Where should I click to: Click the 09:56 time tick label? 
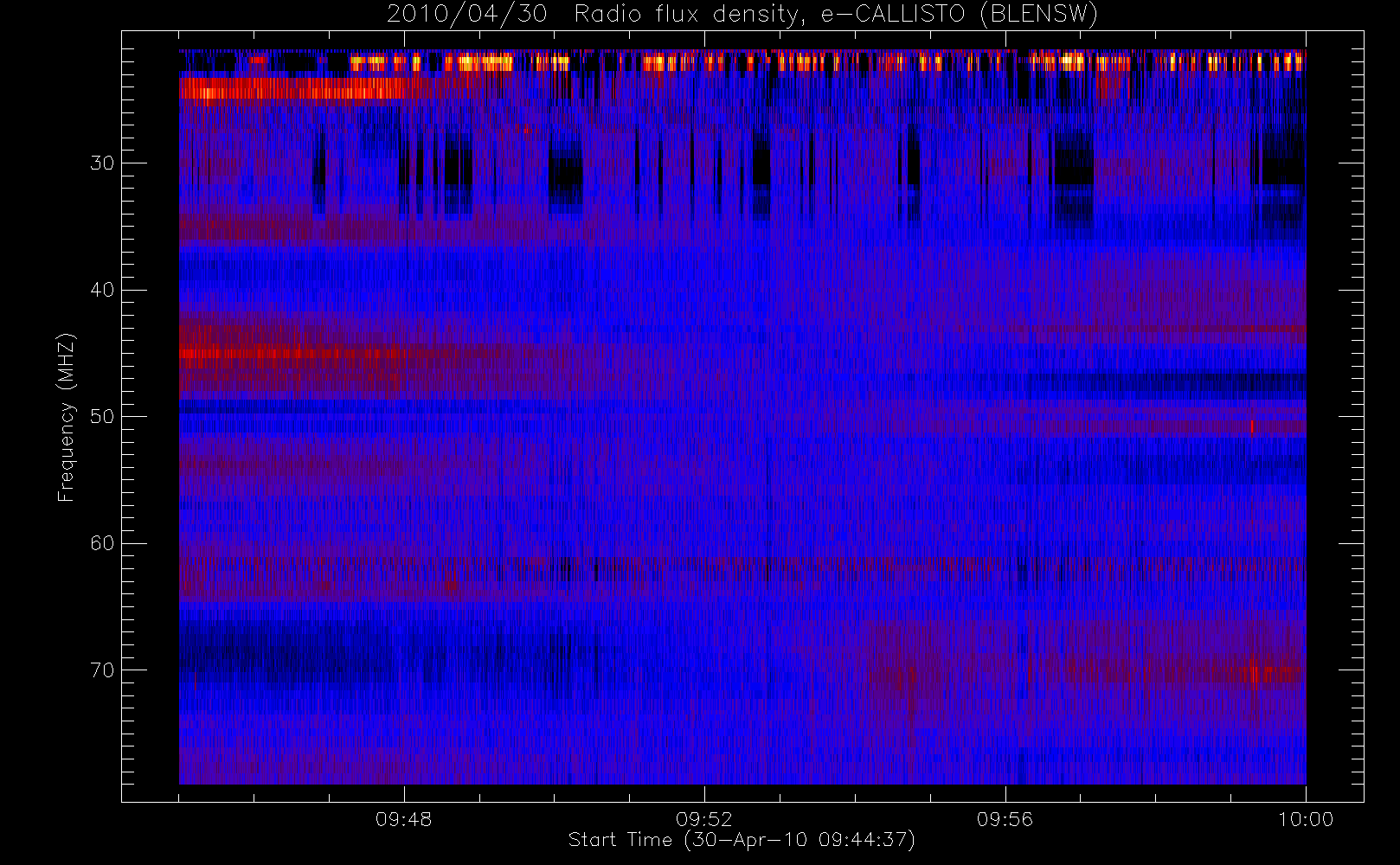(1005, 819)
